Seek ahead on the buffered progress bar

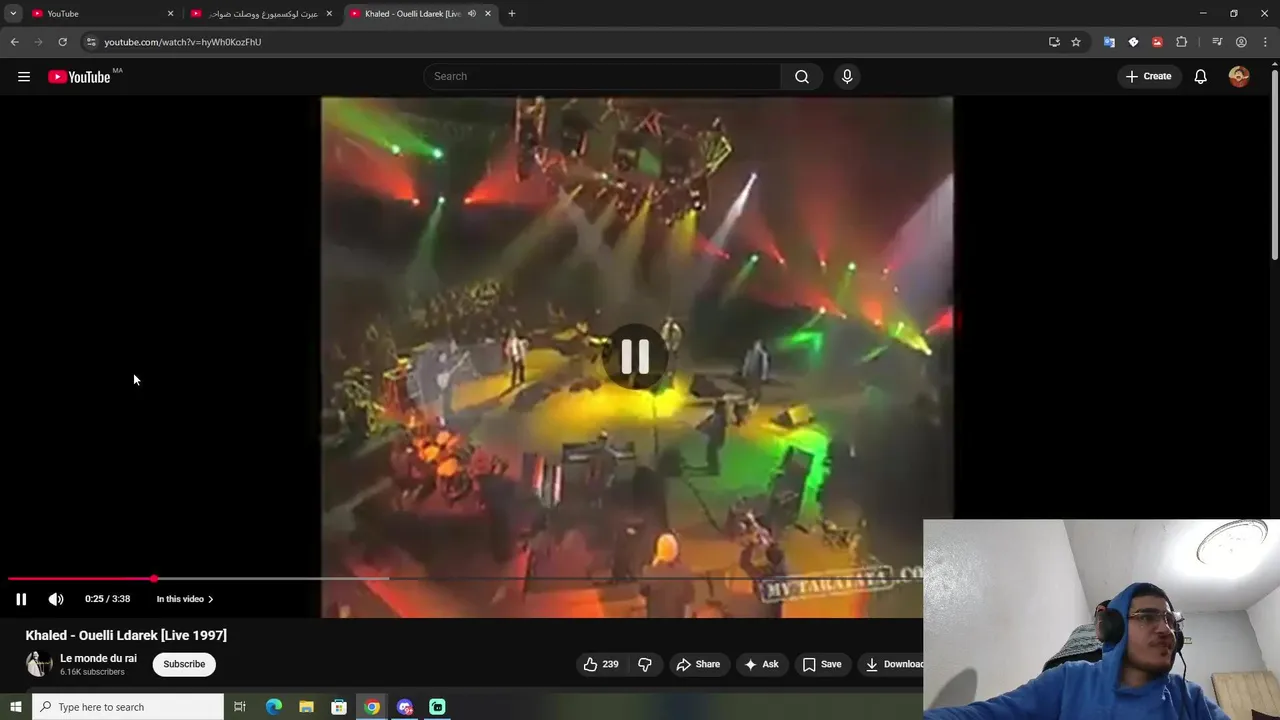pos(270,579)
